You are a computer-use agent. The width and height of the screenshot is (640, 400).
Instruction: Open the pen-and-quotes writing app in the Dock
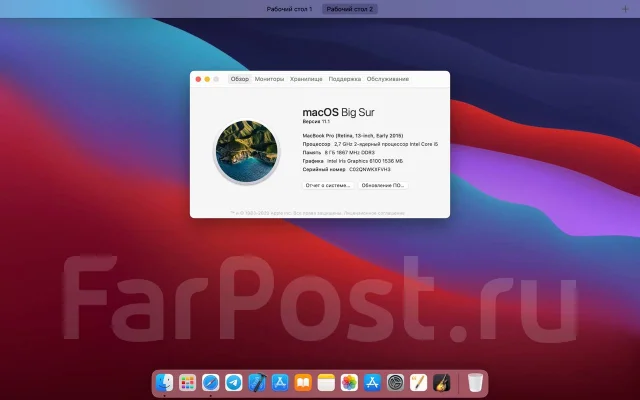[418, 383]
